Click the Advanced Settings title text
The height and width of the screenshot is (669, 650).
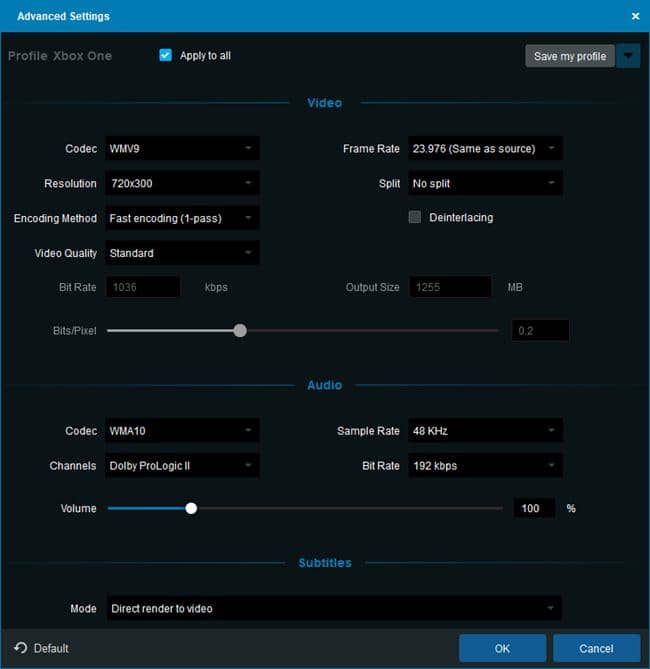[63, 16]
